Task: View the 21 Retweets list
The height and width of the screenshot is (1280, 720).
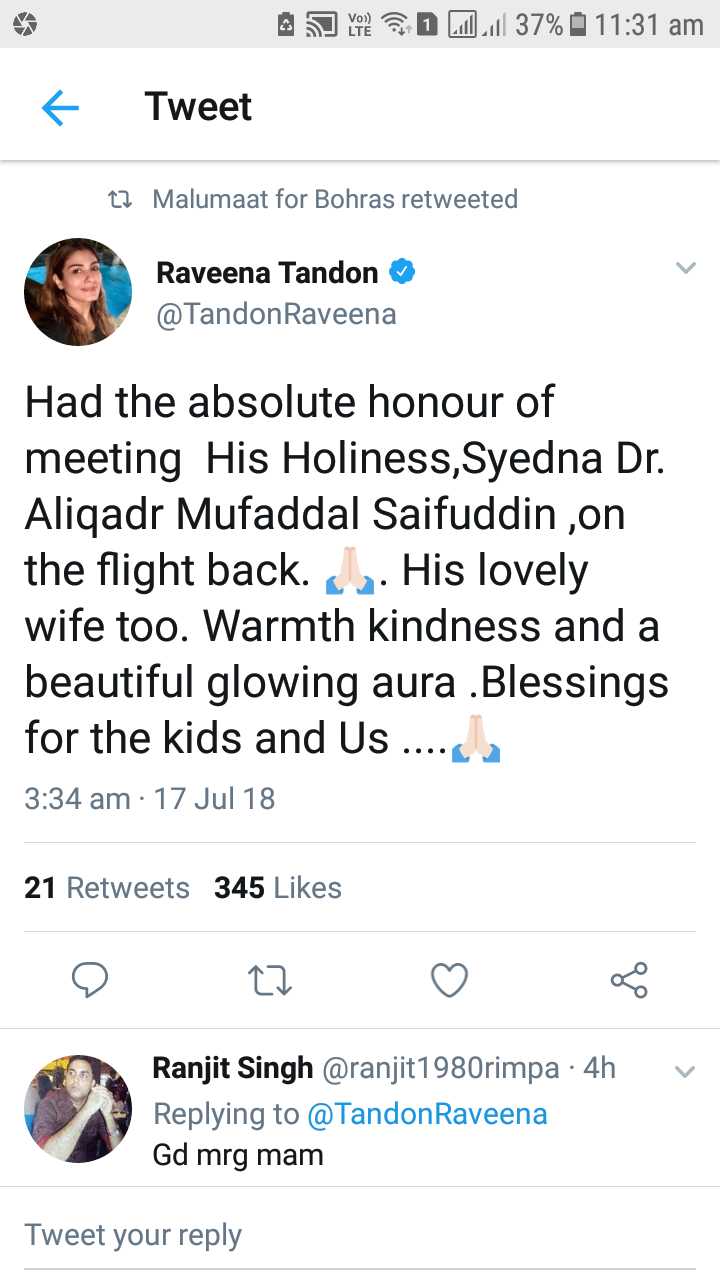Action: [107, 888]
